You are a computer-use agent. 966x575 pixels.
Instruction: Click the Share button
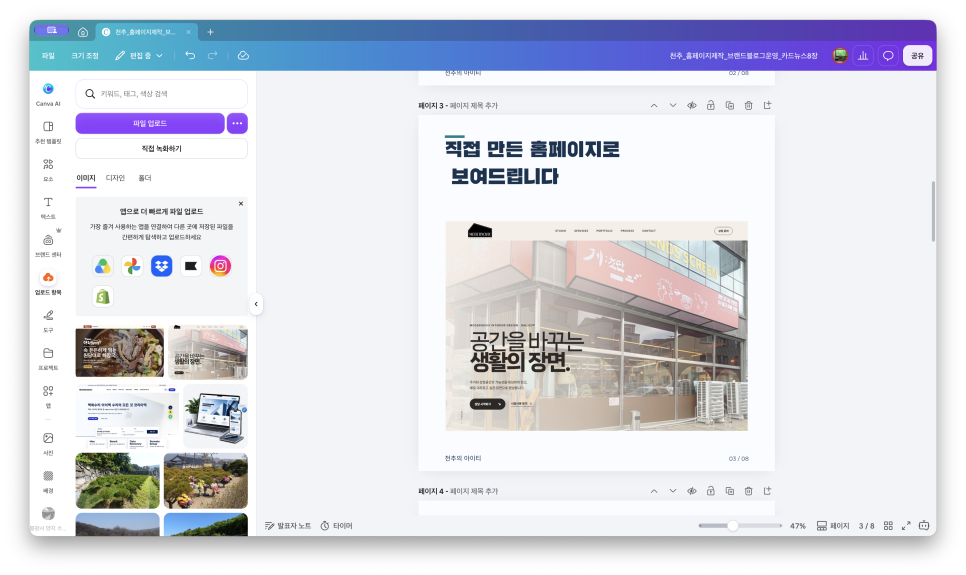click(x=917, y=55)
